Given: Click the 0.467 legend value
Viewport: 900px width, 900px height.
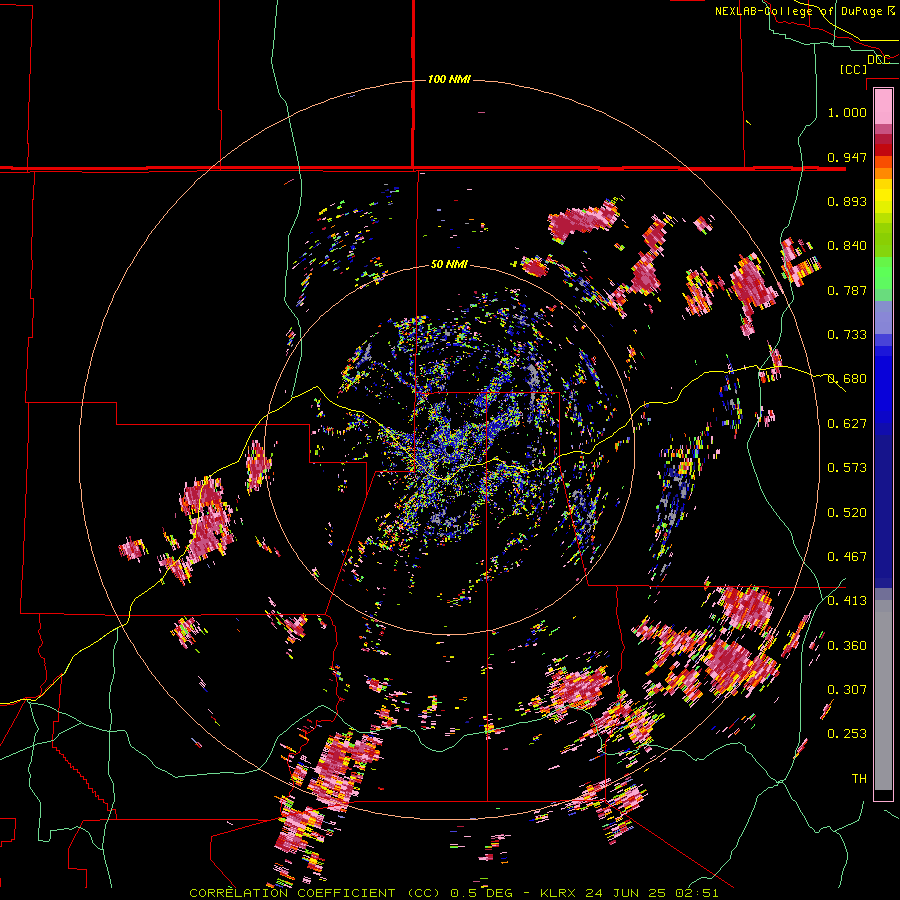Looking at the screenshot, I should tap(847, 557).
